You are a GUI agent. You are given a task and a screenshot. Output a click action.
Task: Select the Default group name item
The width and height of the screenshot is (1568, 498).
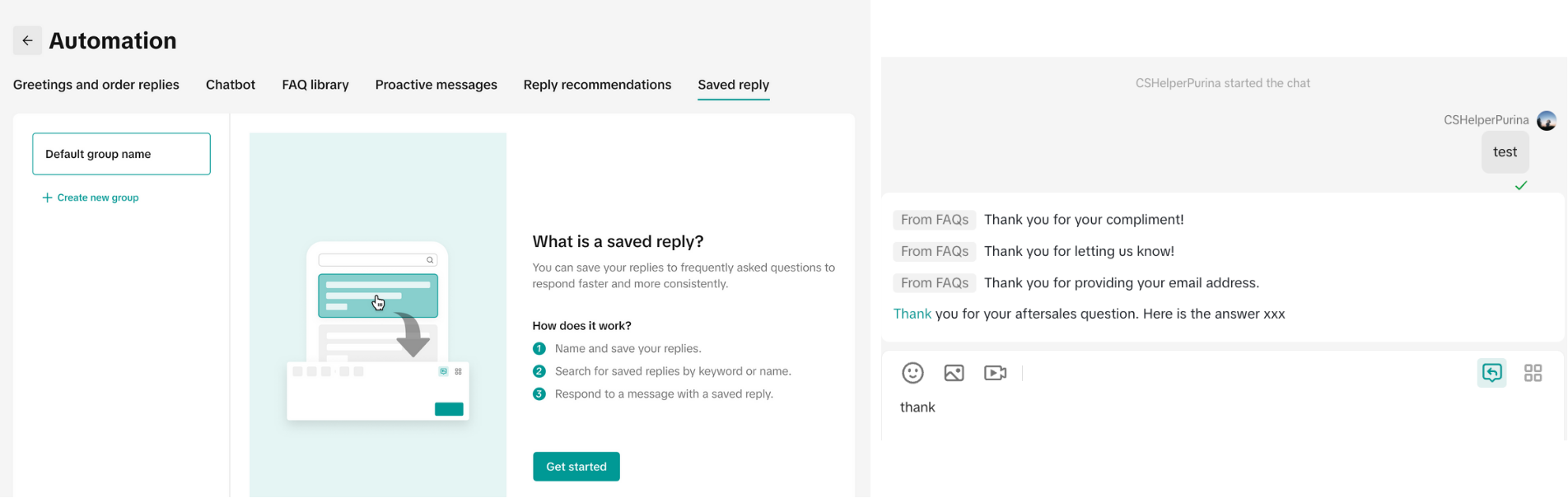pyautogui.click(x=121, y=154)
